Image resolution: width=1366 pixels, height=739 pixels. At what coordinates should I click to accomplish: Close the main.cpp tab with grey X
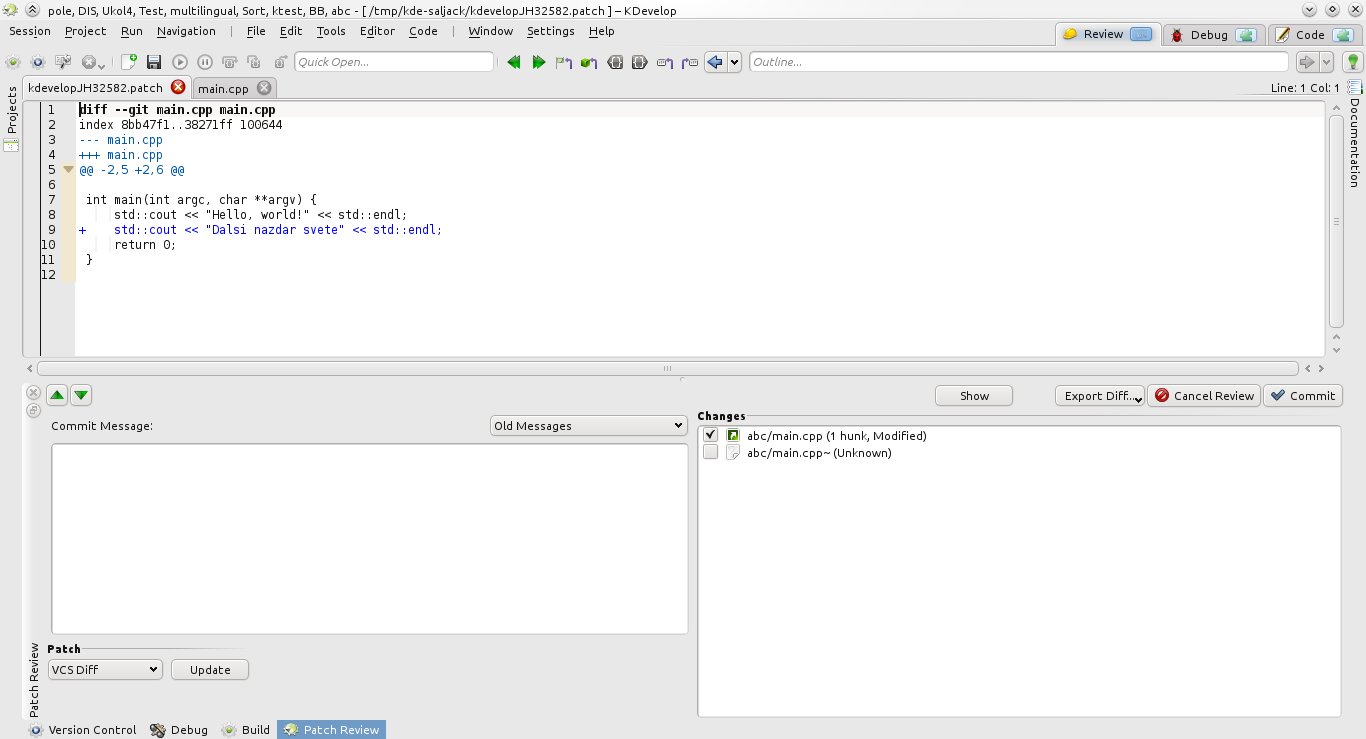pyautogui.click(x=264, y=88)
